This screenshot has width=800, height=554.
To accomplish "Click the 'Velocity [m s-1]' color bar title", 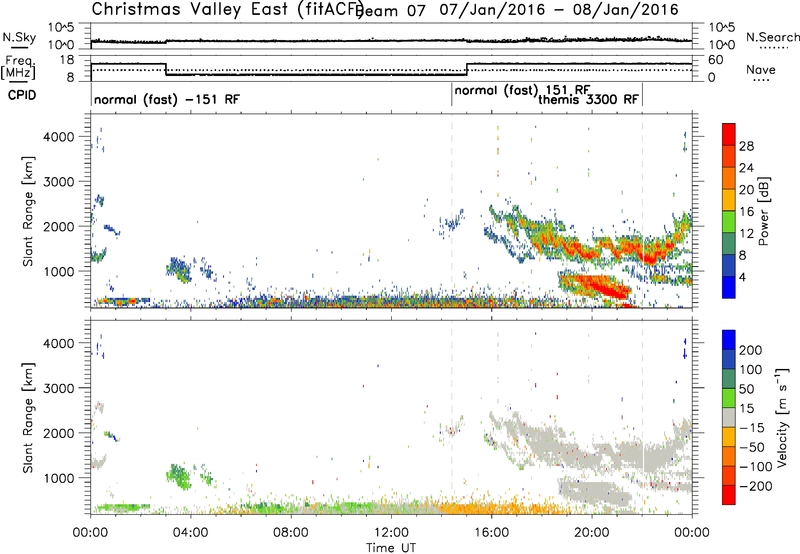I will click(x=783, y=417).
